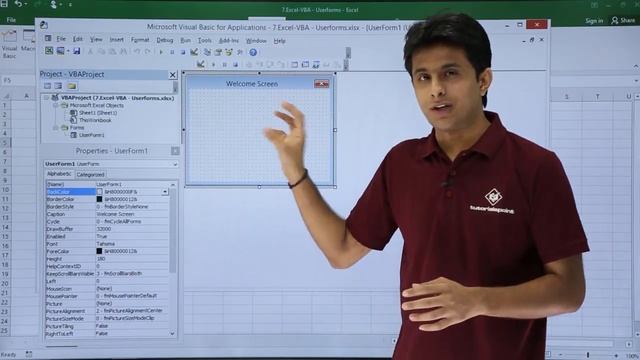Click BorderColor black color swatch

pyautogui.click(x=99, y=199)
